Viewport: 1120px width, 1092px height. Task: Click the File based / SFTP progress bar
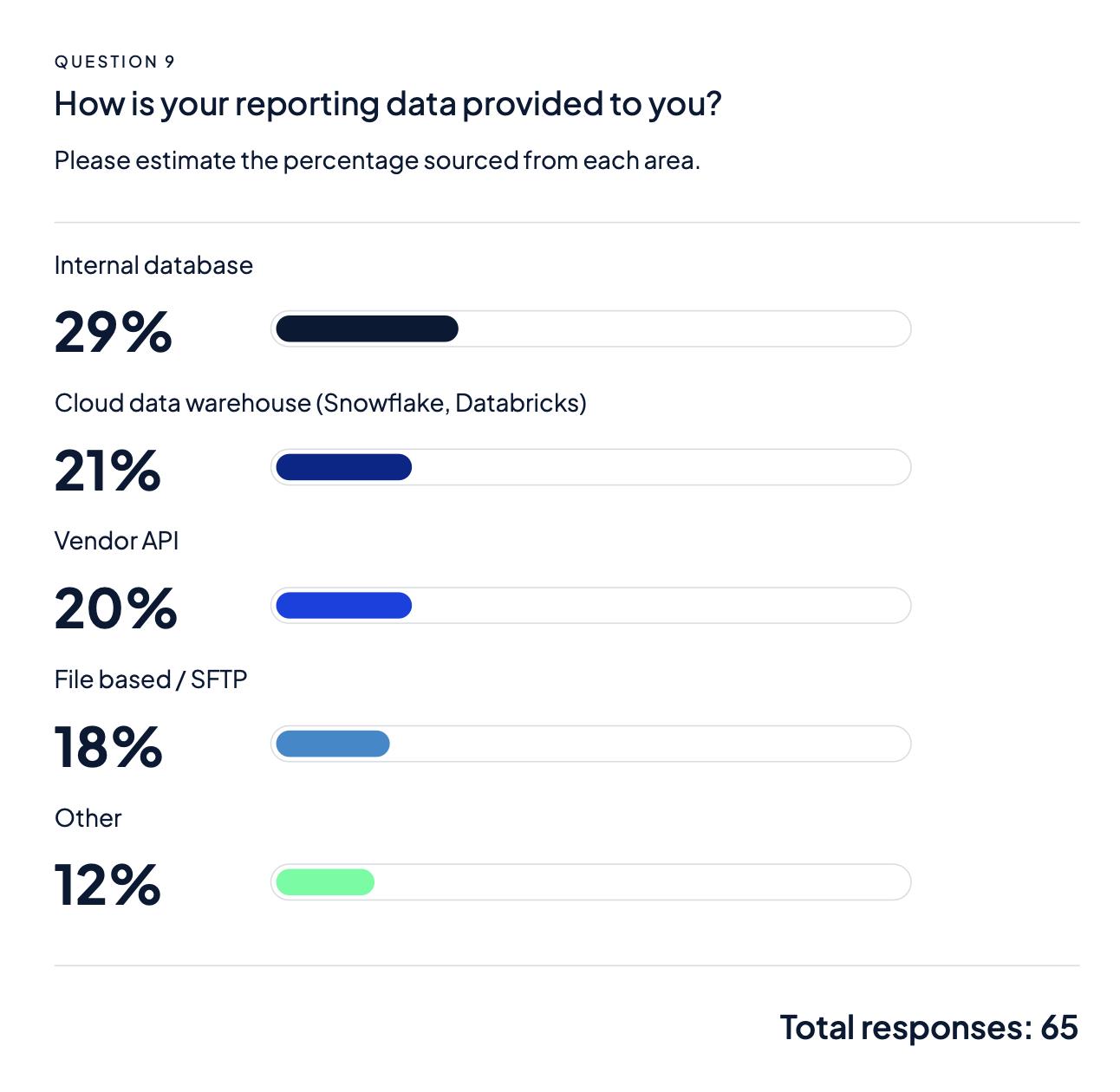(333, 744)
